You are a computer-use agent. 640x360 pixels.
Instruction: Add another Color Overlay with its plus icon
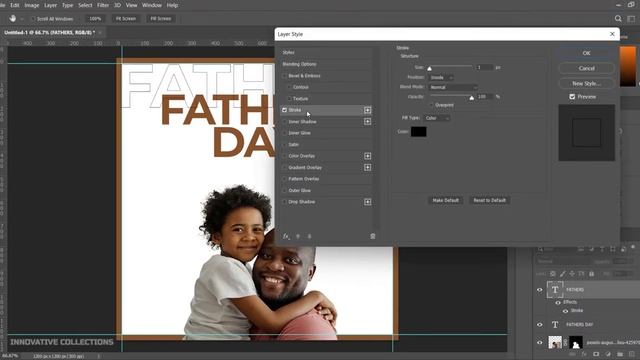367,156
